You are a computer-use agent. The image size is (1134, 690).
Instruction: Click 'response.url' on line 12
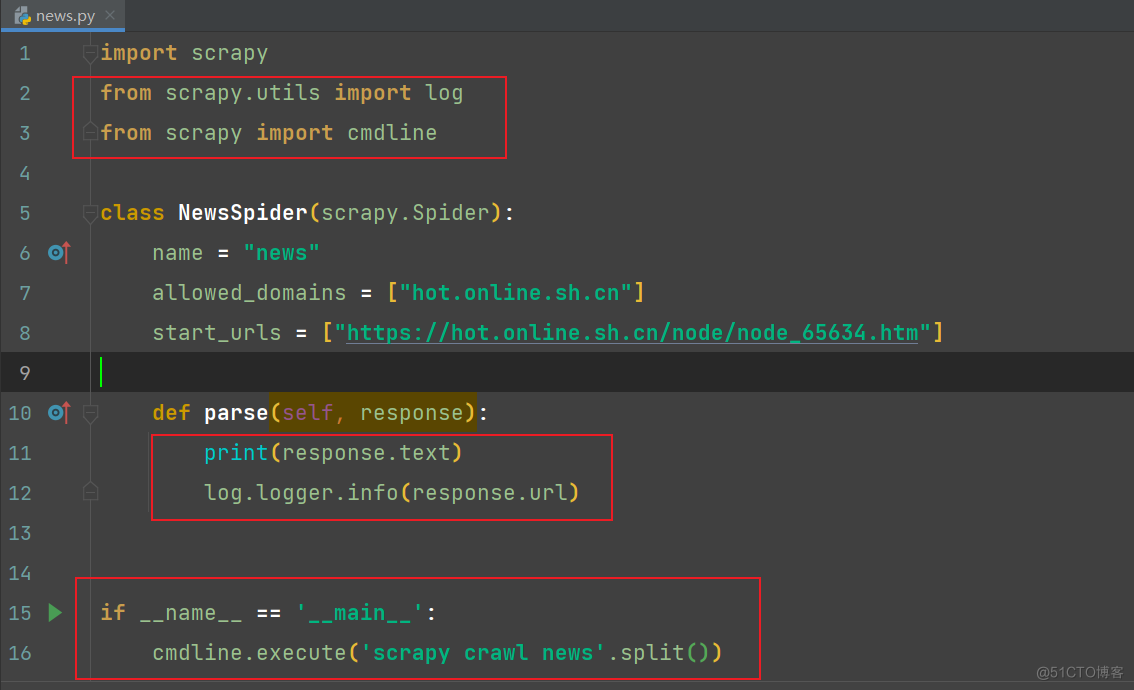coord(490,493)
